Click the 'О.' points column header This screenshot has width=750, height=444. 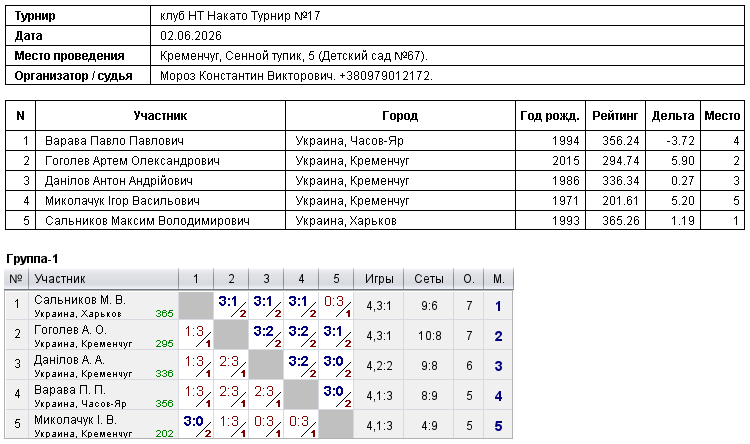469,279
